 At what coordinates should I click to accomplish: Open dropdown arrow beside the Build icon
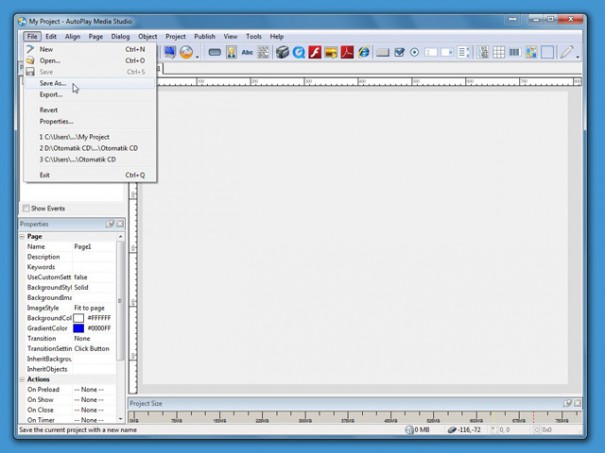pos(197,57)
